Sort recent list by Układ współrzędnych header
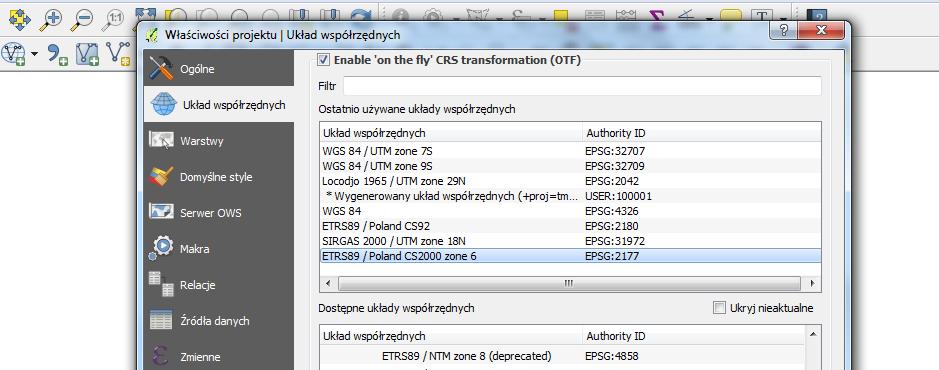The image size is (939, 370). coord(451,133)
